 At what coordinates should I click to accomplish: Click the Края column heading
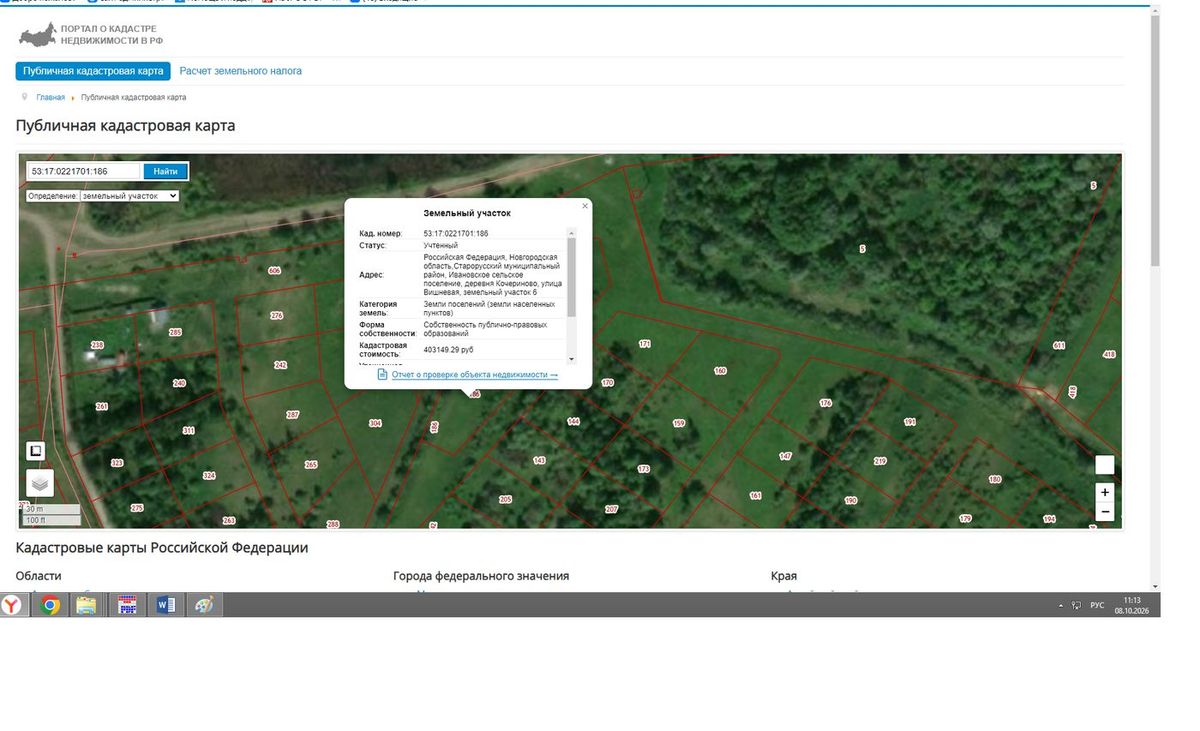point(784,576)
